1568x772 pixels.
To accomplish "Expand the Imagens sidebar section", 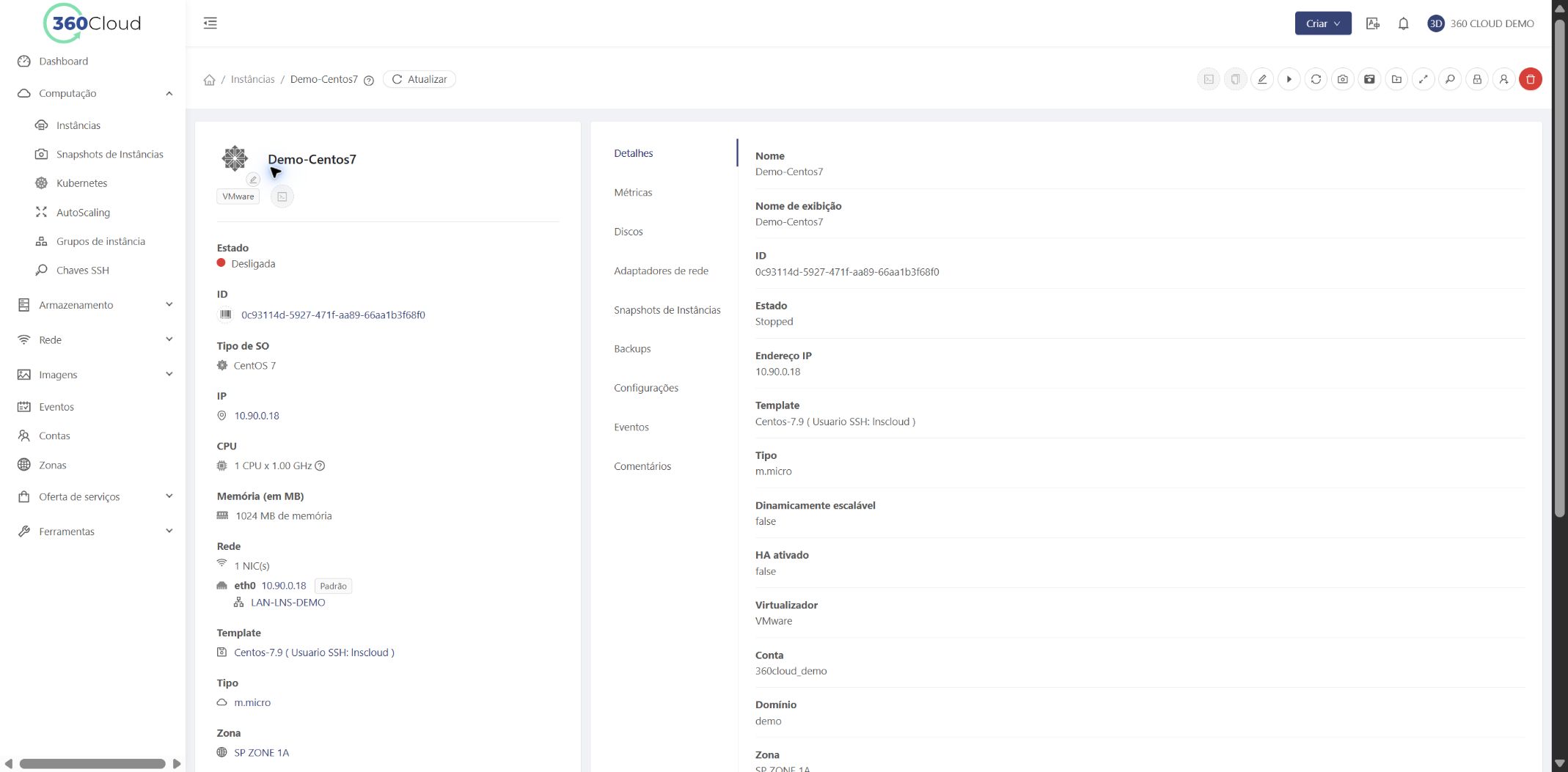I will [x=169, y=374].
